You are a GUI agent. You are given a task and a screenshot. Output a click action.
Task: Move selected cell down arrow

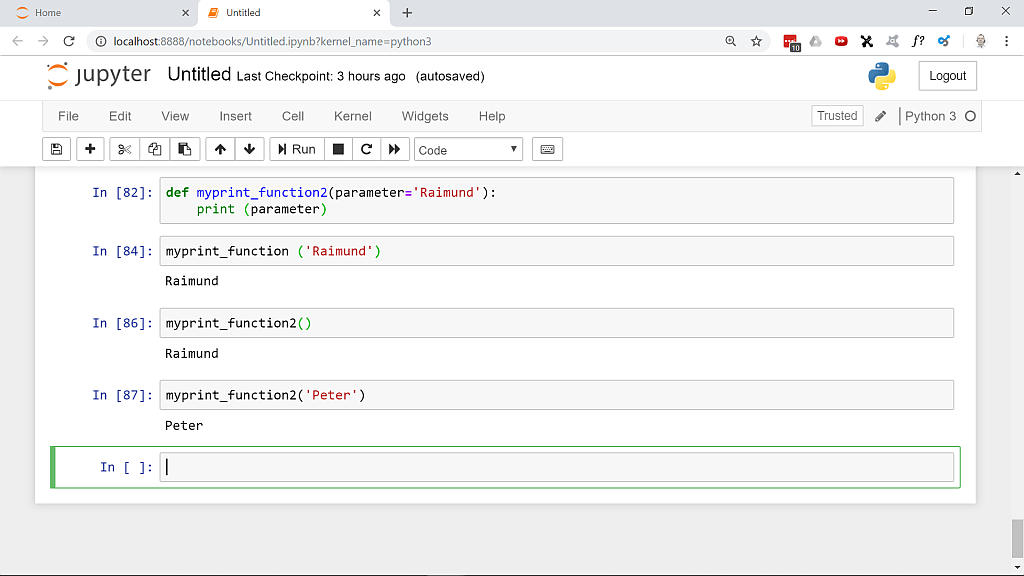[249, 149]
